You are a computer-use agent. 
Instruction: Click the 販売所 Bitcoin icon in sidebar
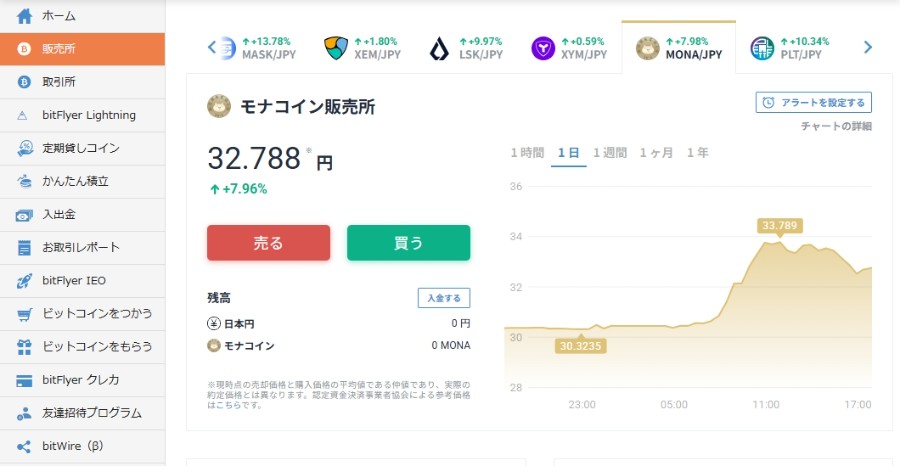pyautogui.click(x=24, y=49)
